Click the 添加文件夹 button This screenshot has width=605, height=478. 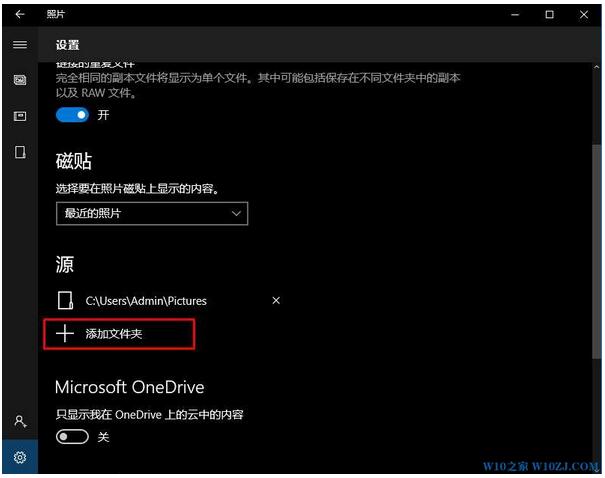(x=119, y=334)
